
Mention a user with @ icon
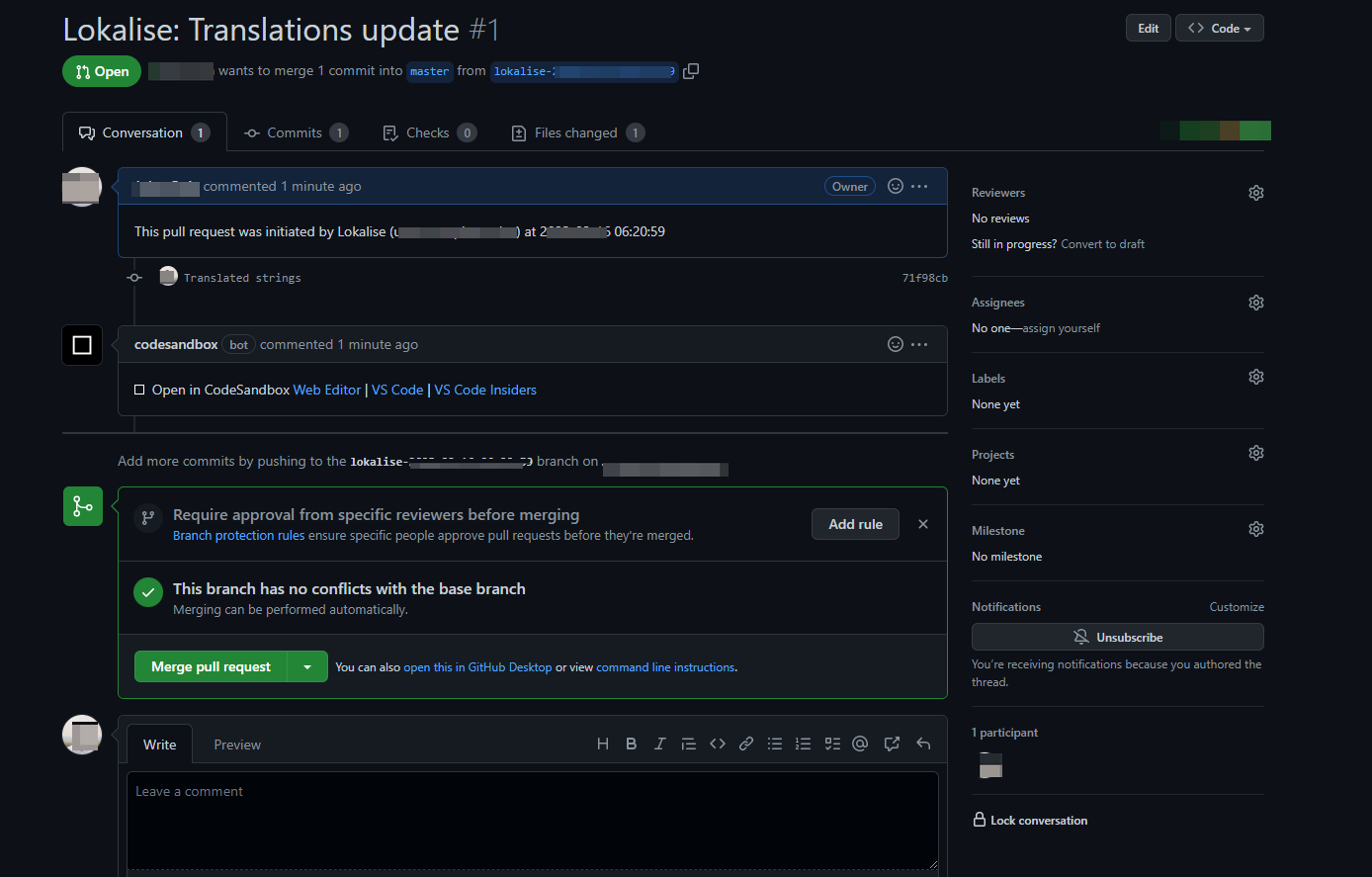point(860,745)
